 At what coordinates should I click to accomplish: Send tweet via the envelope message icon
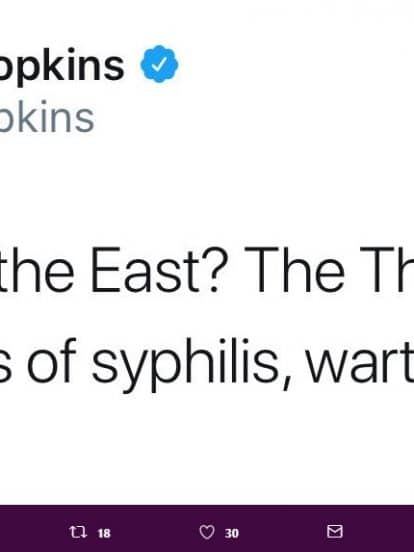pyautogui.click(x=334, y=531)
